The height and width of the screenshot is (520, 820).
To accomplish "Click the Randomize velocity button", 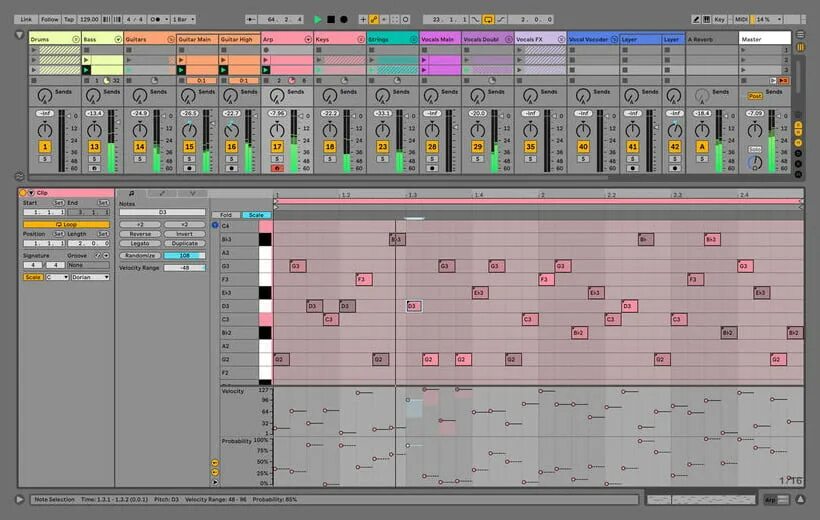I will [x=140, y=255].
